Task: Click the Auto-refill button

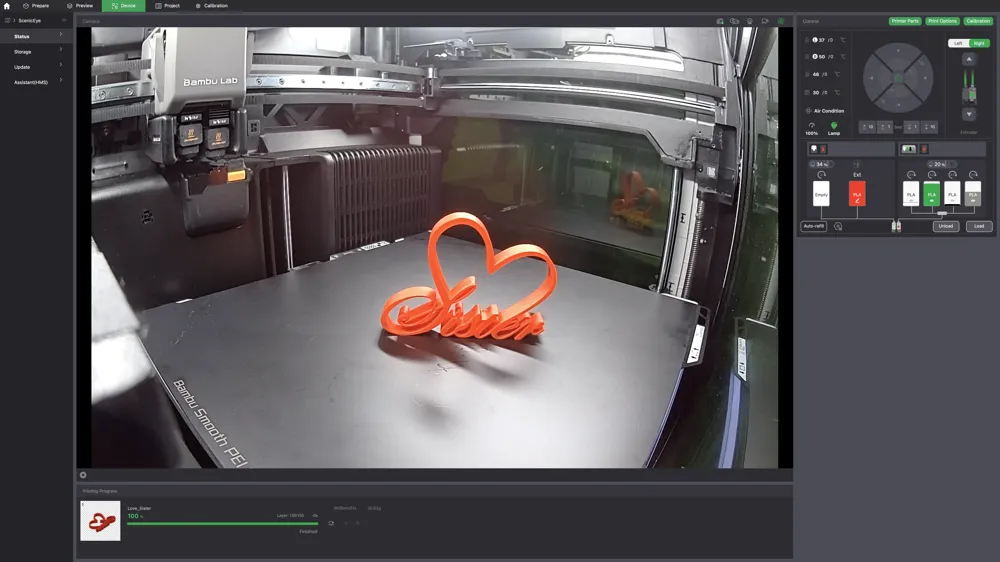Action: tap(814, 226)
